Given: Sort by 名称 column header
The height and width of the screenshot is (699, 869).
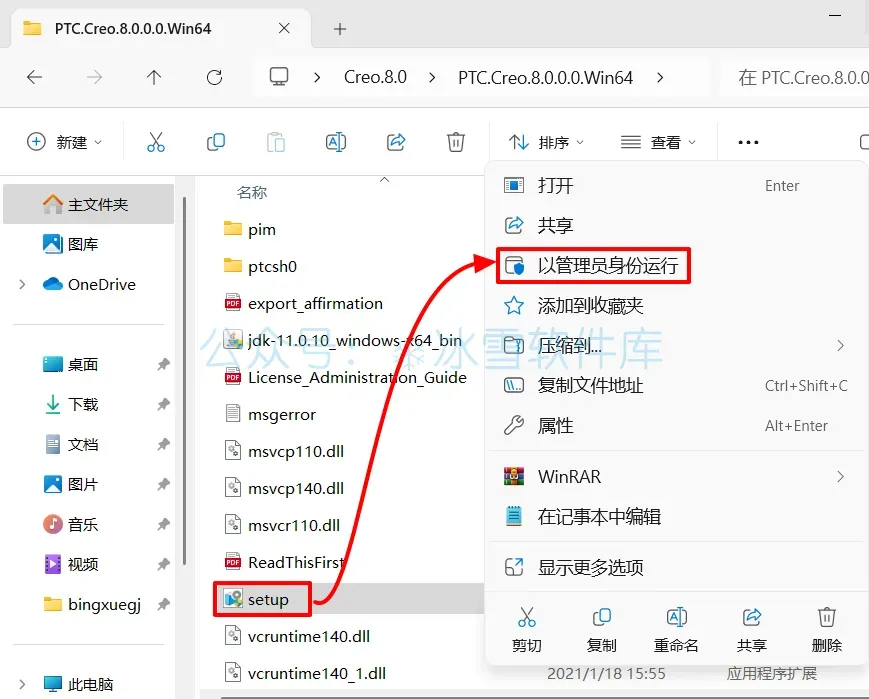Looking at the screenshot, I should click(252, 192).
